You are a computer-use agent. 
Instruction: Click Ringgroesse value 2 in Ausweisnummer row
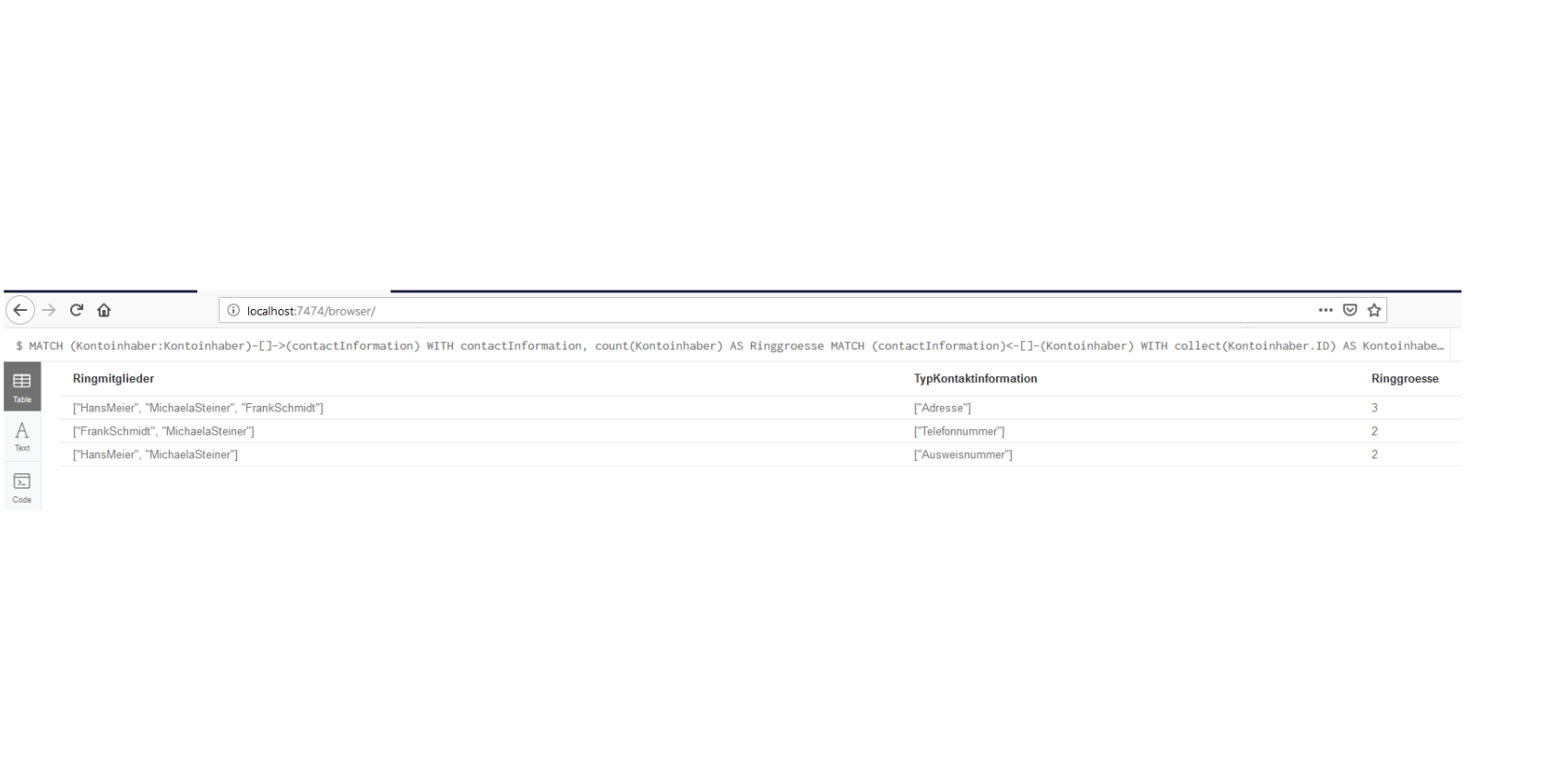(1374, 455)
